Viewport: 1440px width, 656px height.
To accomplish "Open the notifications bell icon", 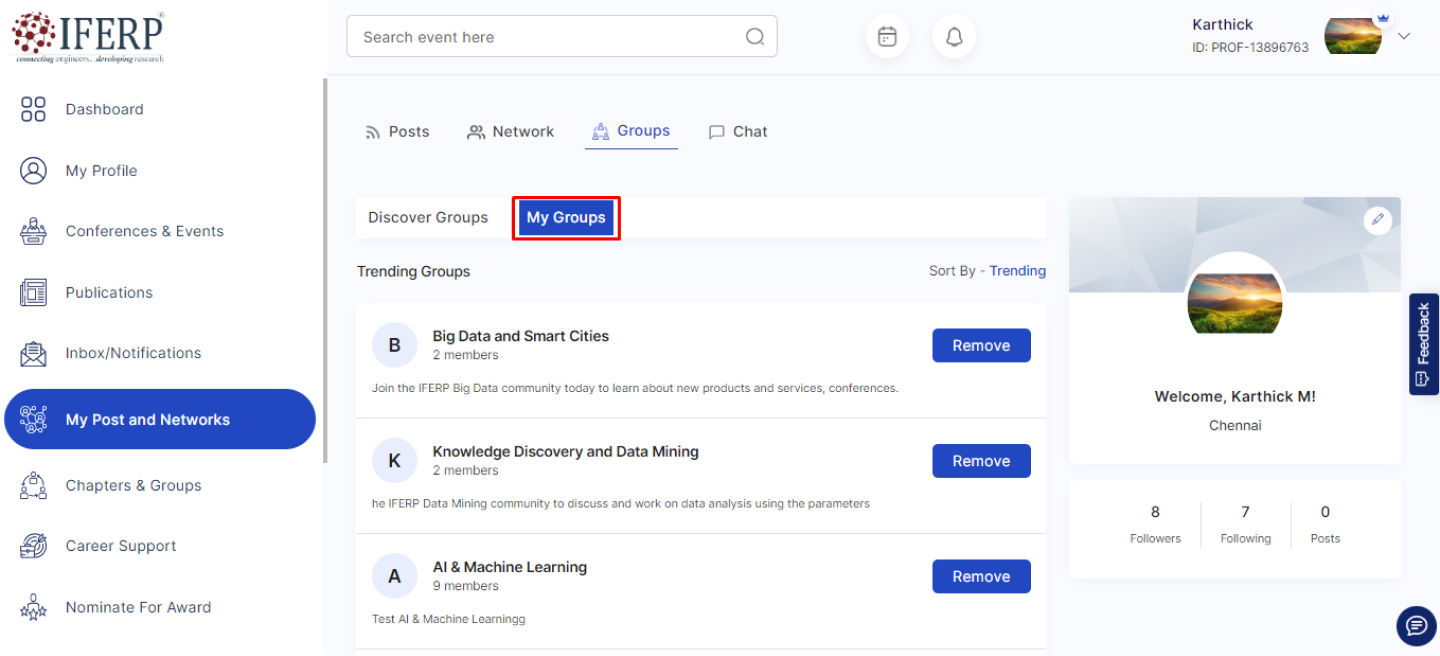I will tap(954, 37).
